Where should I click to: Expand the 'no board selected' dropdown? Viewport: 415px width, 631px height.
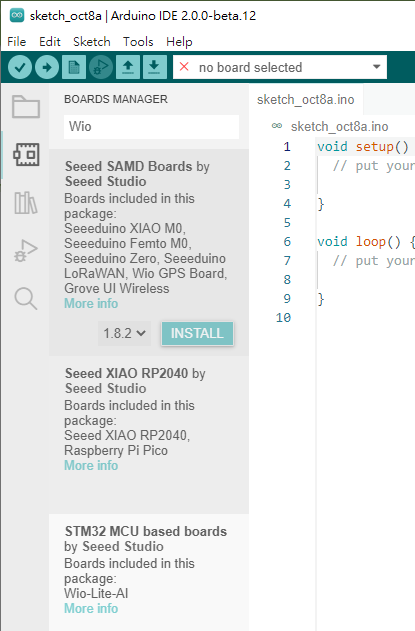280,67
